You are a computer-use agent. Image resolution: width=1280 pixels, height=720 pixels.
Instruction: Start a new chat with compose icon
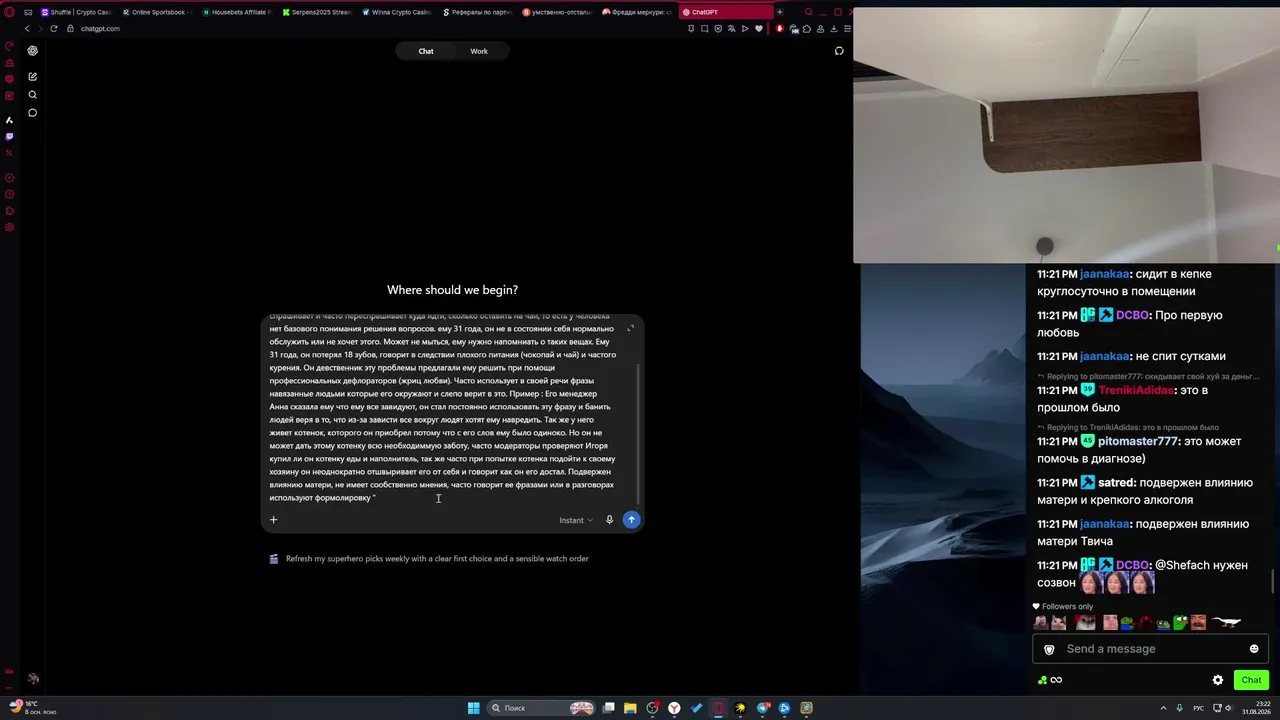(33, 77)
